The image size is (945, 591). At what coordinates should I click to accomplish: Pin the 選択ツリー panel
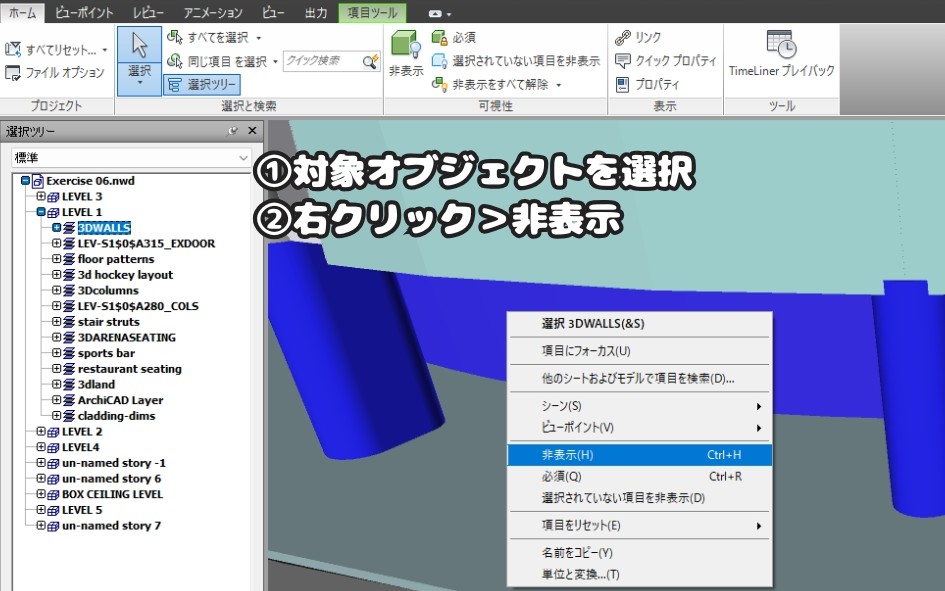pyautogui.click(x=233, y=131)
